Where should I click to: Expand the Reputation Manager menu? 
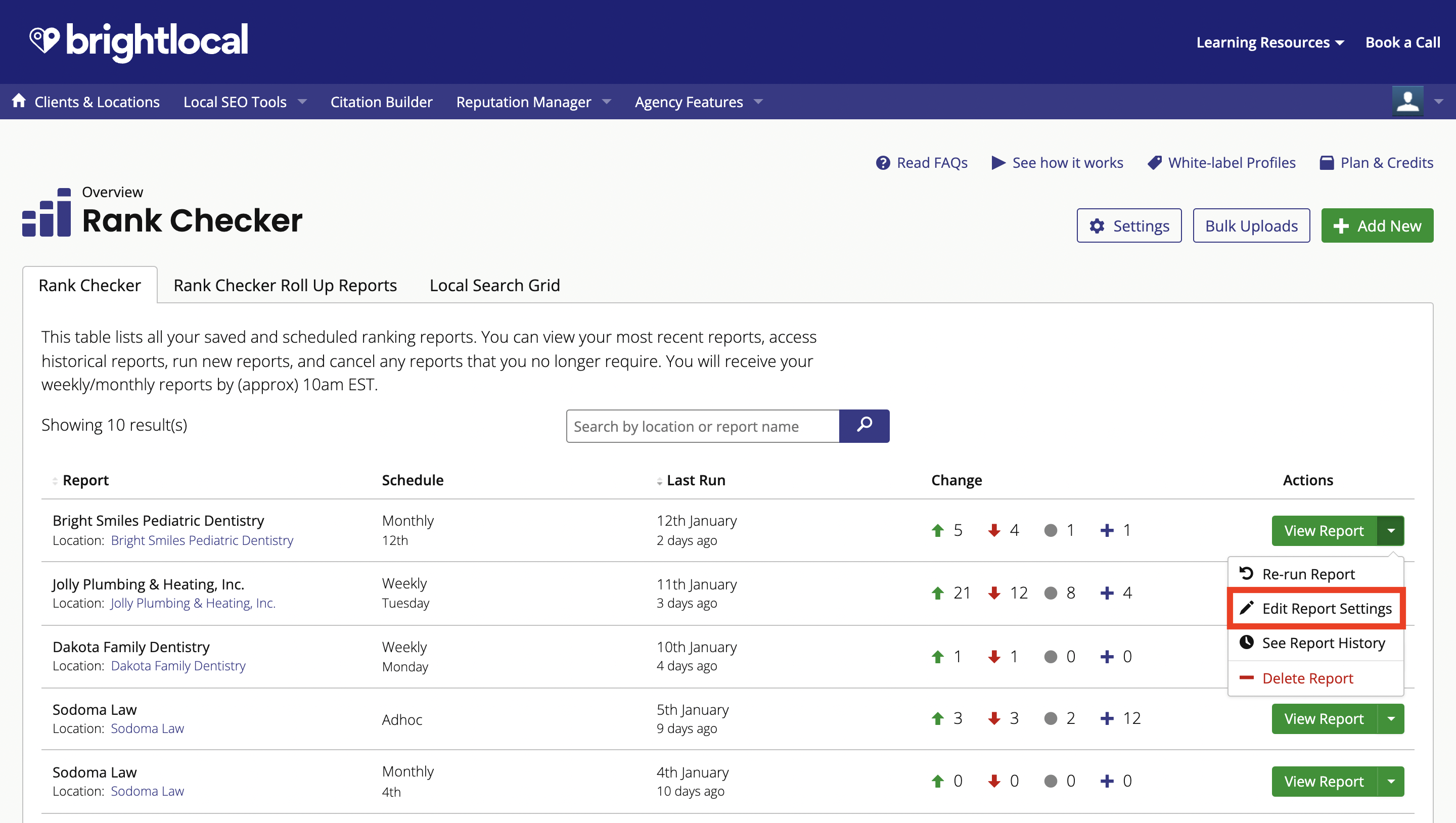(533, 102)
